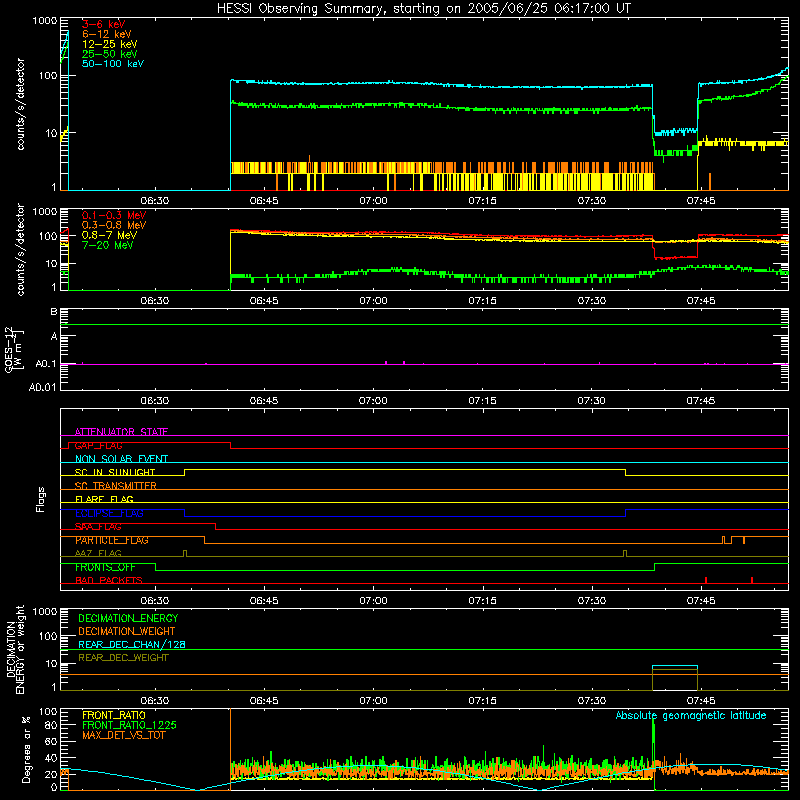This screenshot has width=800, height=800.
Task: Click the Absolute geomagnetic latitude label
Action: [691, 715]
